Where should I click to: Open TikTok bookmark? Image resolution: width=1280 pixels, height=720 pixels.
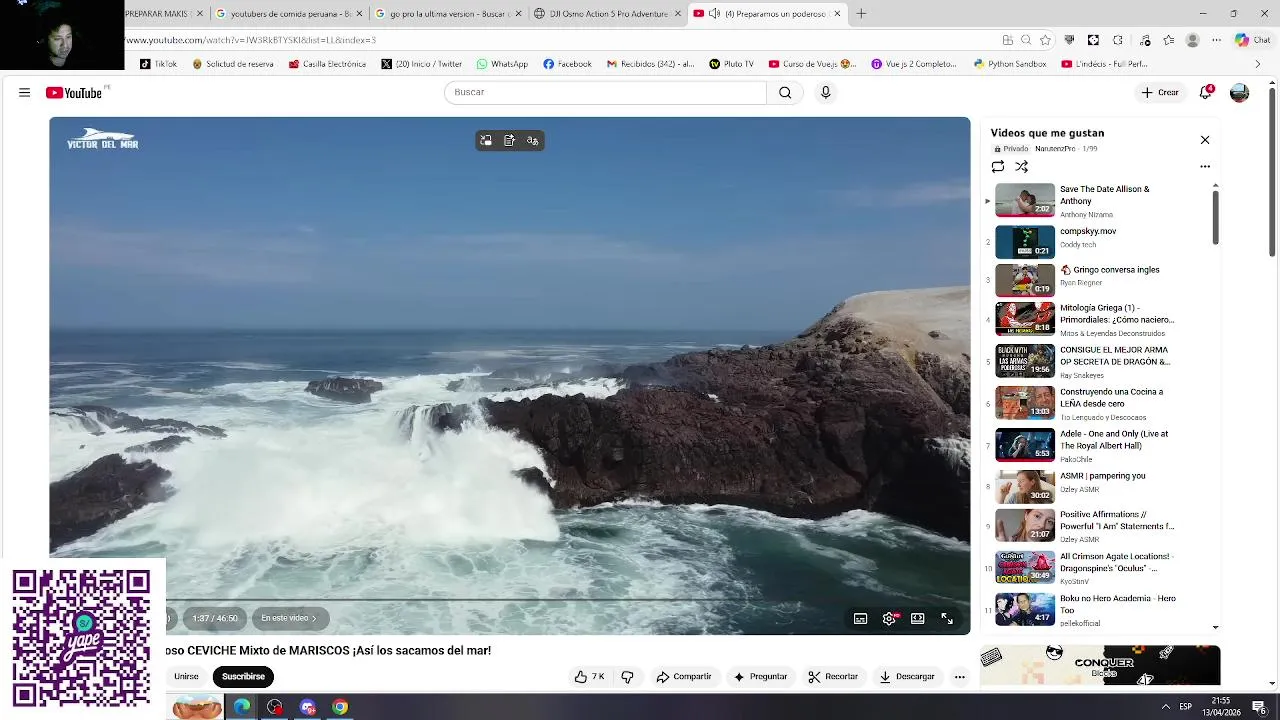pyautogui.click(x=158, y=64)
